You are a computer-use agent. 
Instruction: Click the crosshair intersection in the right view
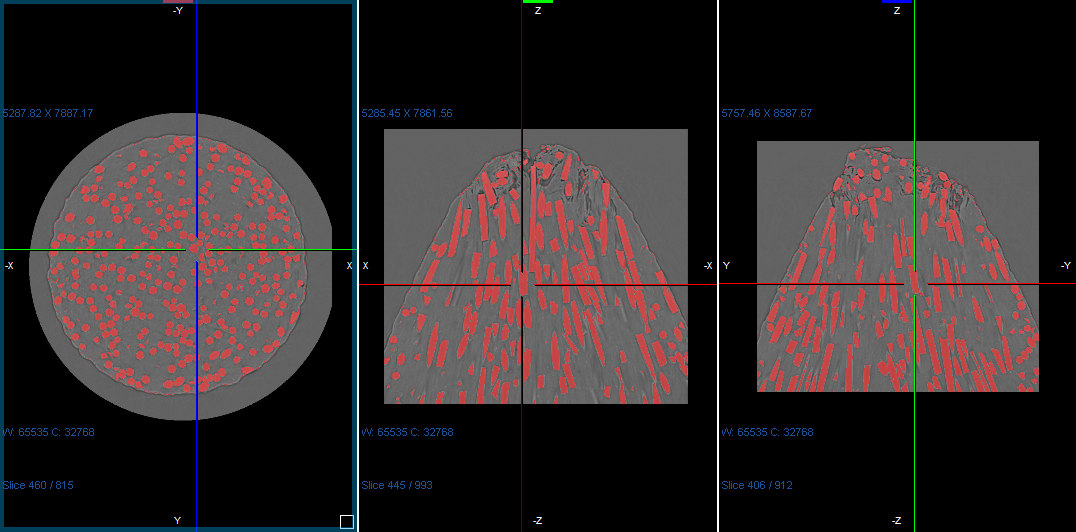(914, 283)
